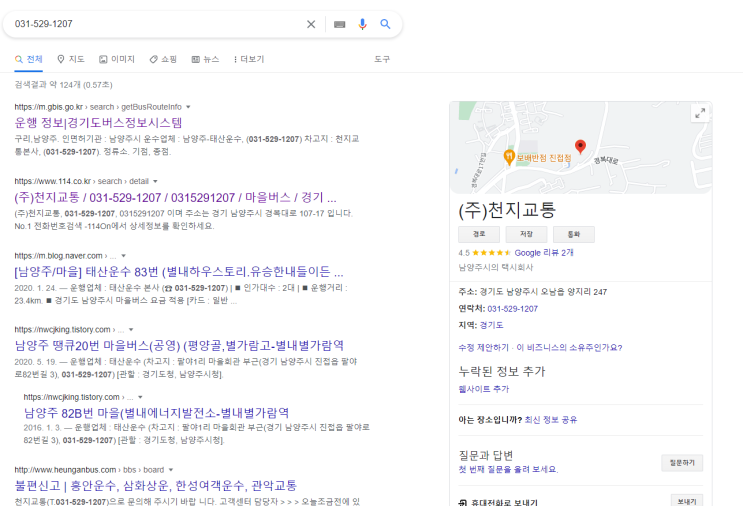Submit search with magnifier icon

pos(385,24)
